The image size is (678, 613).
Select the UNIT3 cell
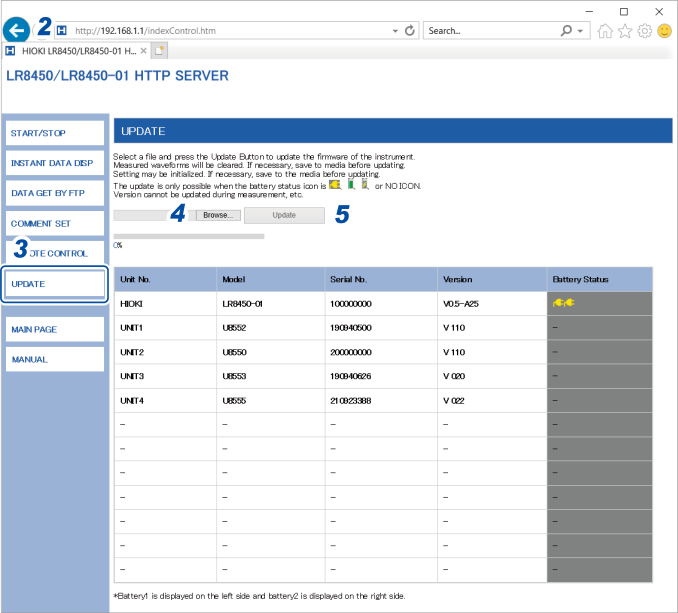[165, 376]
